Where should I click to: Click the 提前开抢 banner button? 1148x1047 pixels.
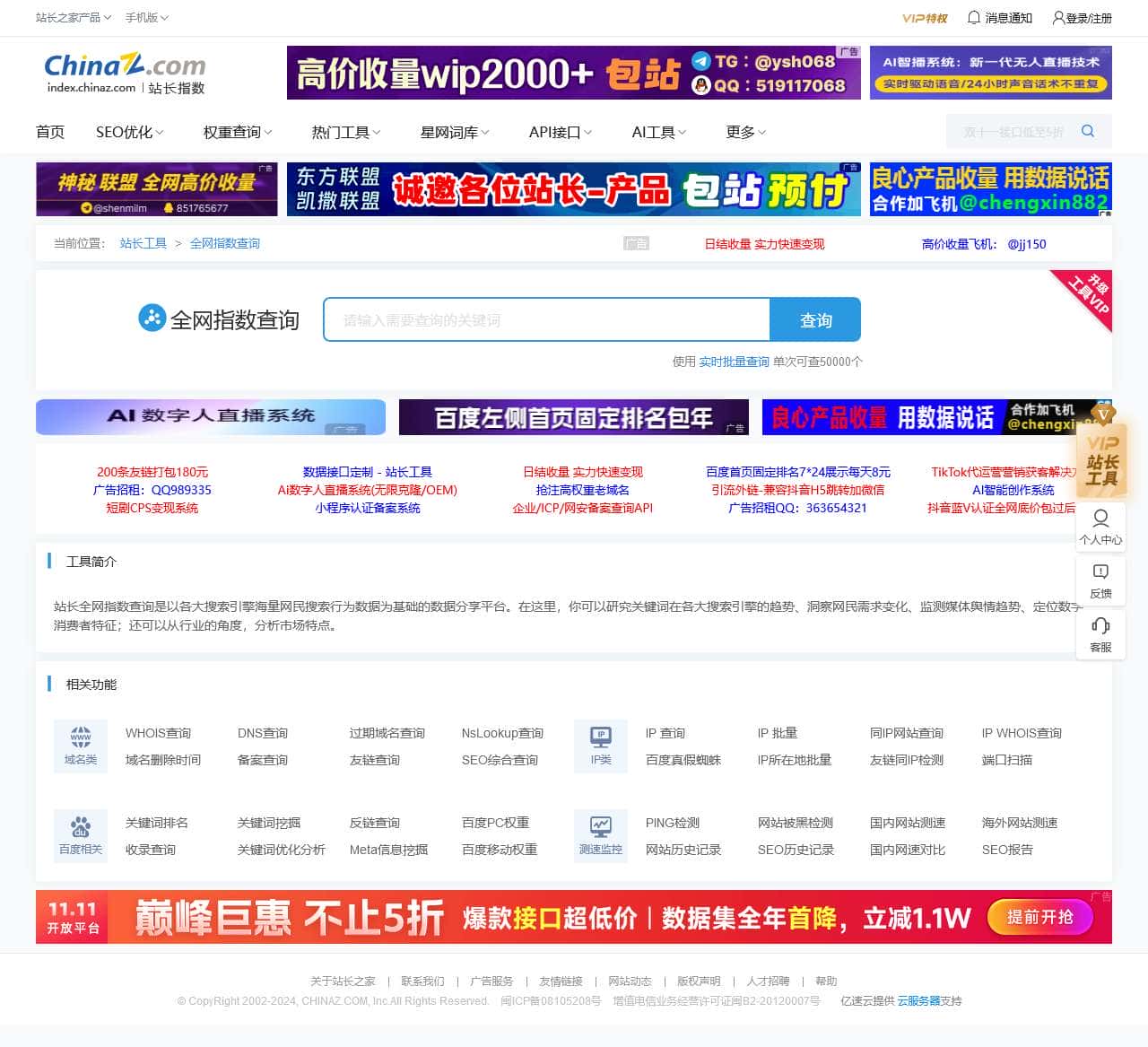click(x=1040, y=917)
